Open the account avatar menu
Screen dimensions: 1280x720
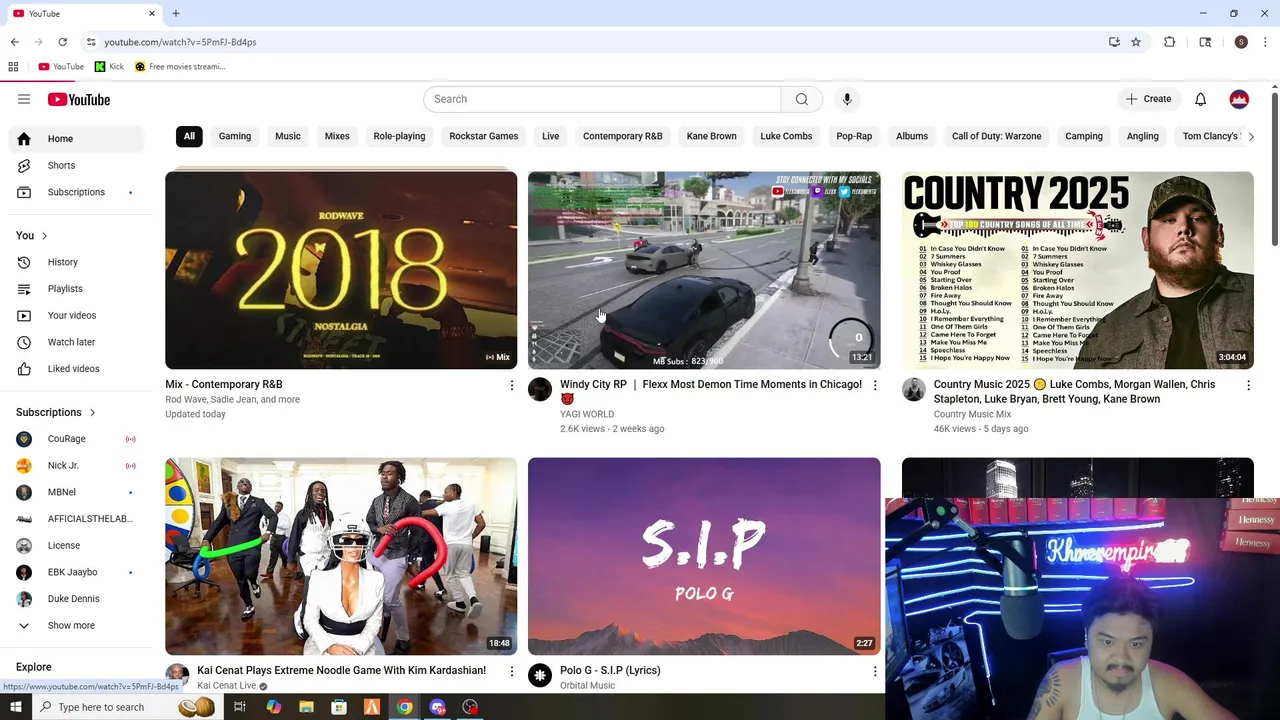click(x=1239, y=99)
